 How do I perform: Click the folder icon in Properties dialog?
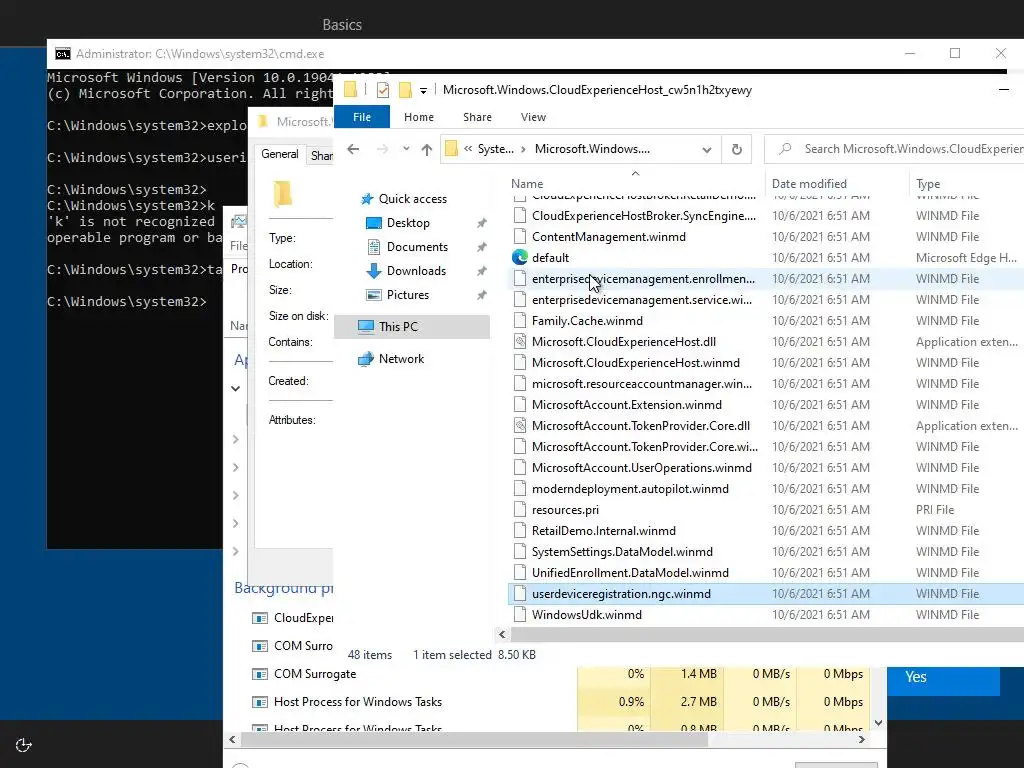[x=283, y=194]
